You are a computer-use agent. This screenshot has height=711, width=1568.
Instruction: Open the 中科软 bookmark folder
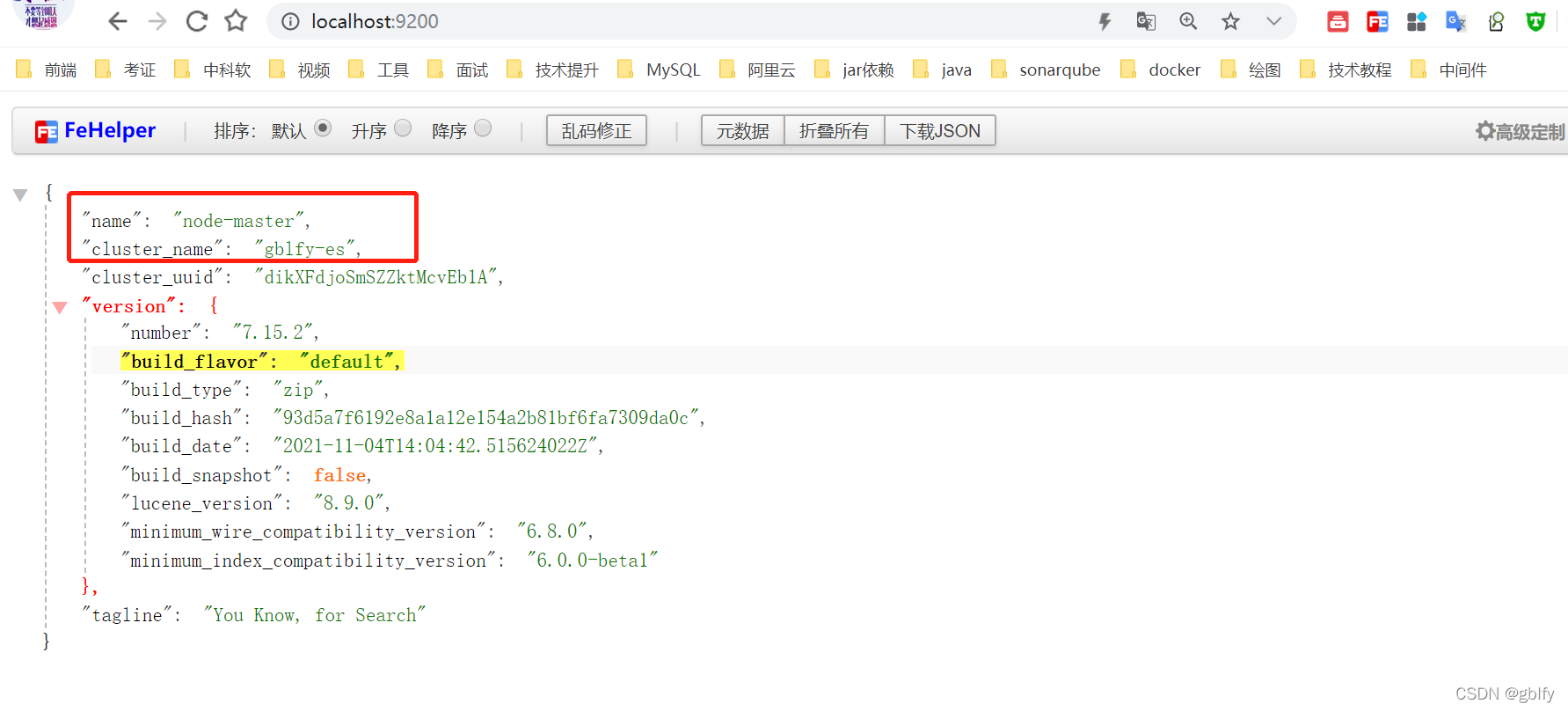click(213, 70)
